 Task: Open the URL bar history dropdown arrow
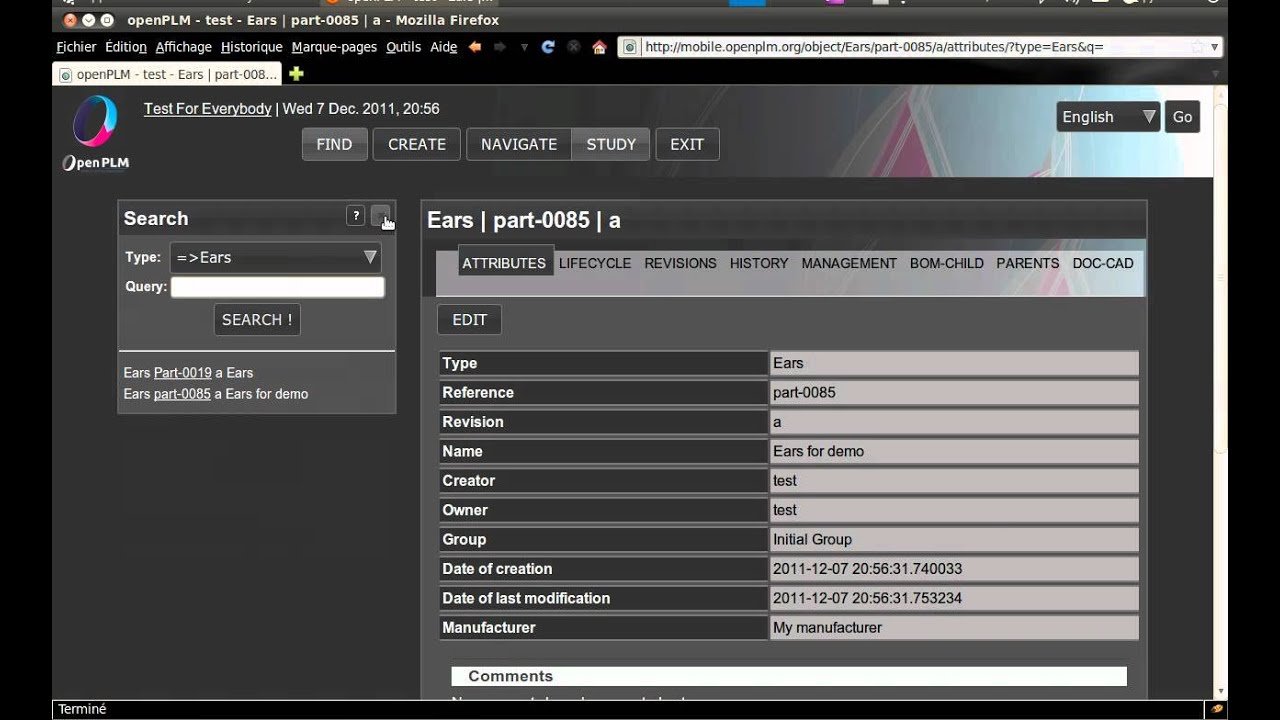1214,47
